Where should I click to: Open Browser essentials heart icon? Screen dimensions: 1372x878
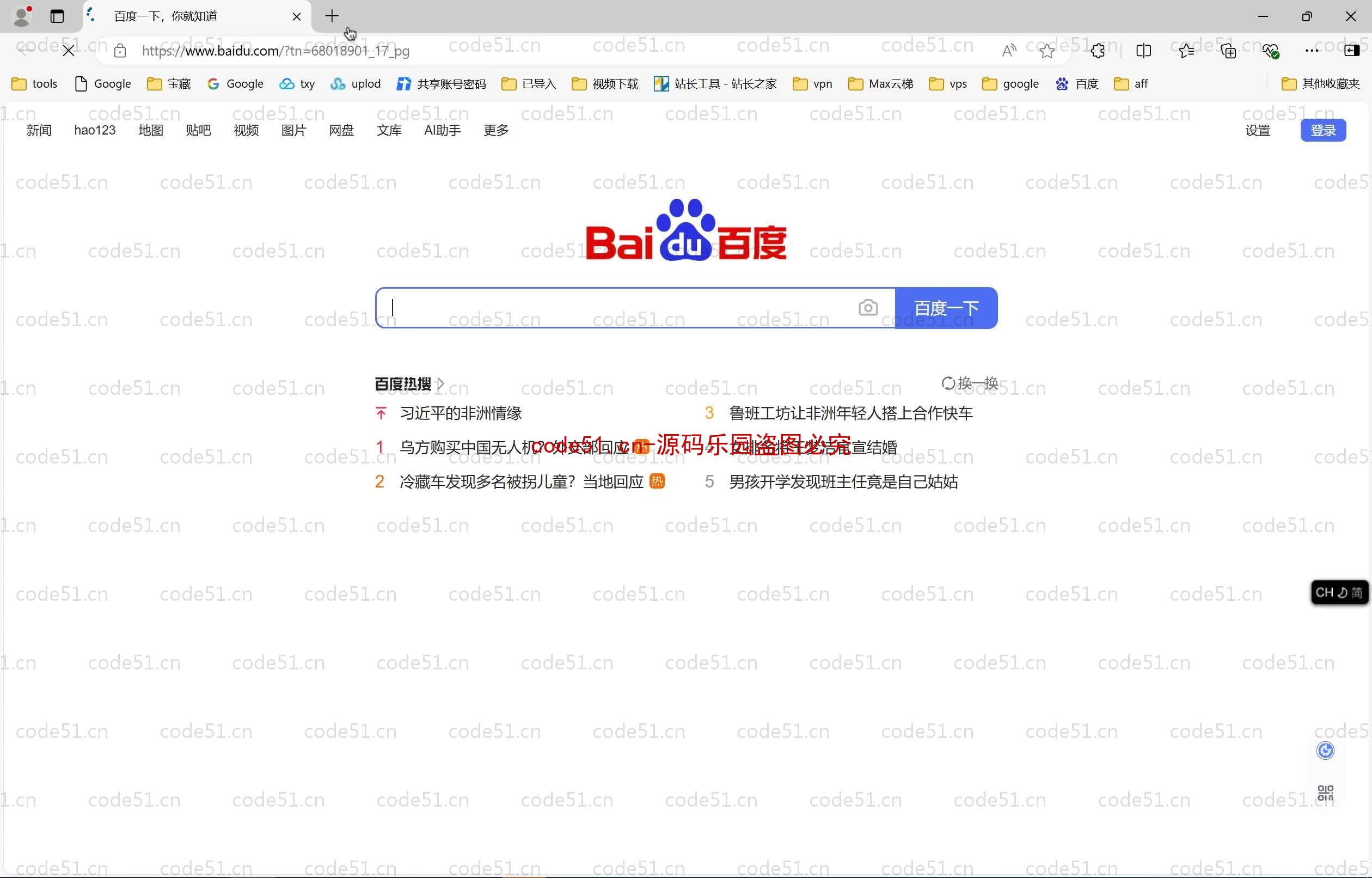(x=1270, y=51)
